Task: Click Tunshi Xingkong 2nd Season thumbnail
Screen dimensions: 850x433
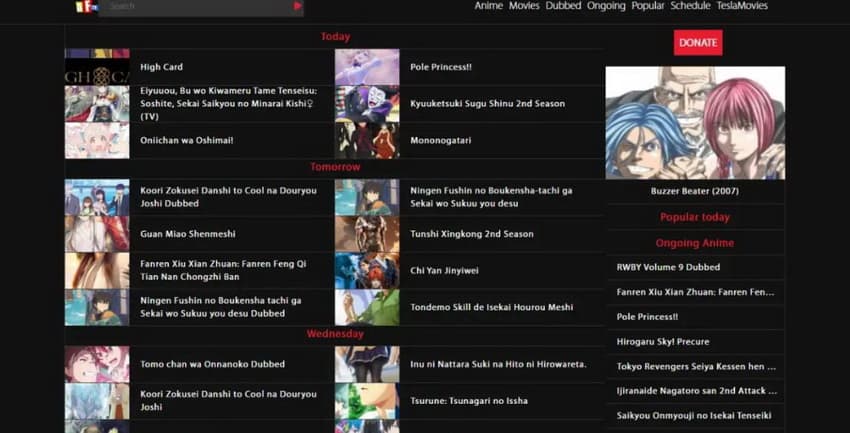Action: tap(367, 234)
